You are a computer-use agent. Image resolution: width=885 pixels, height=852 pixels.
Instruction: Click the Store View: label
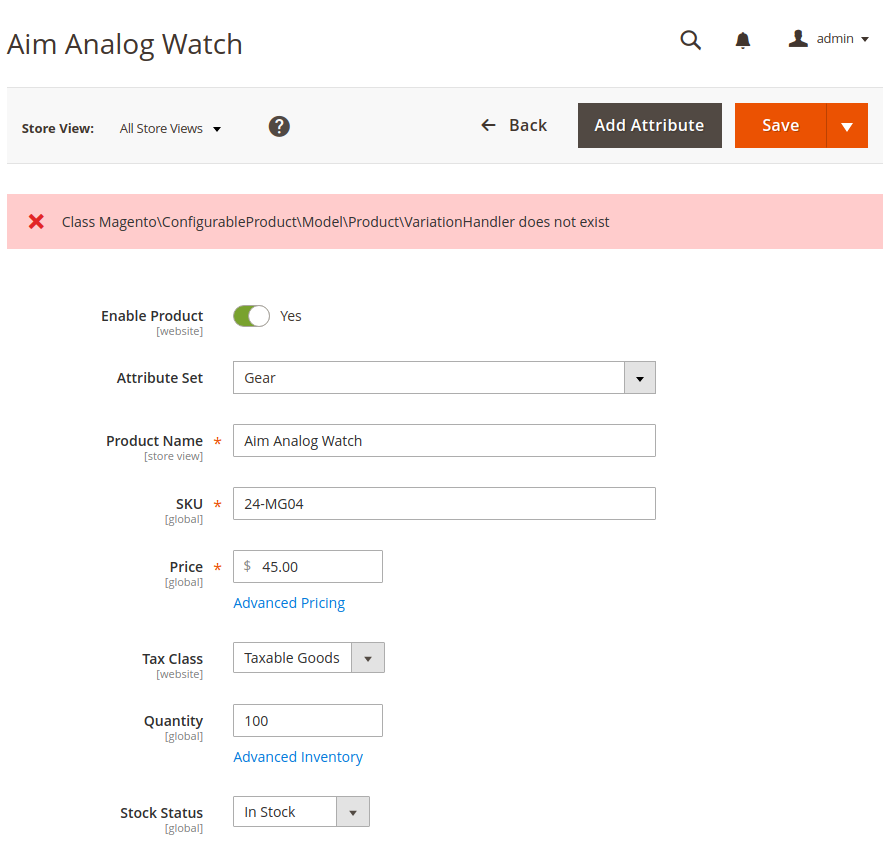point(58,129)
